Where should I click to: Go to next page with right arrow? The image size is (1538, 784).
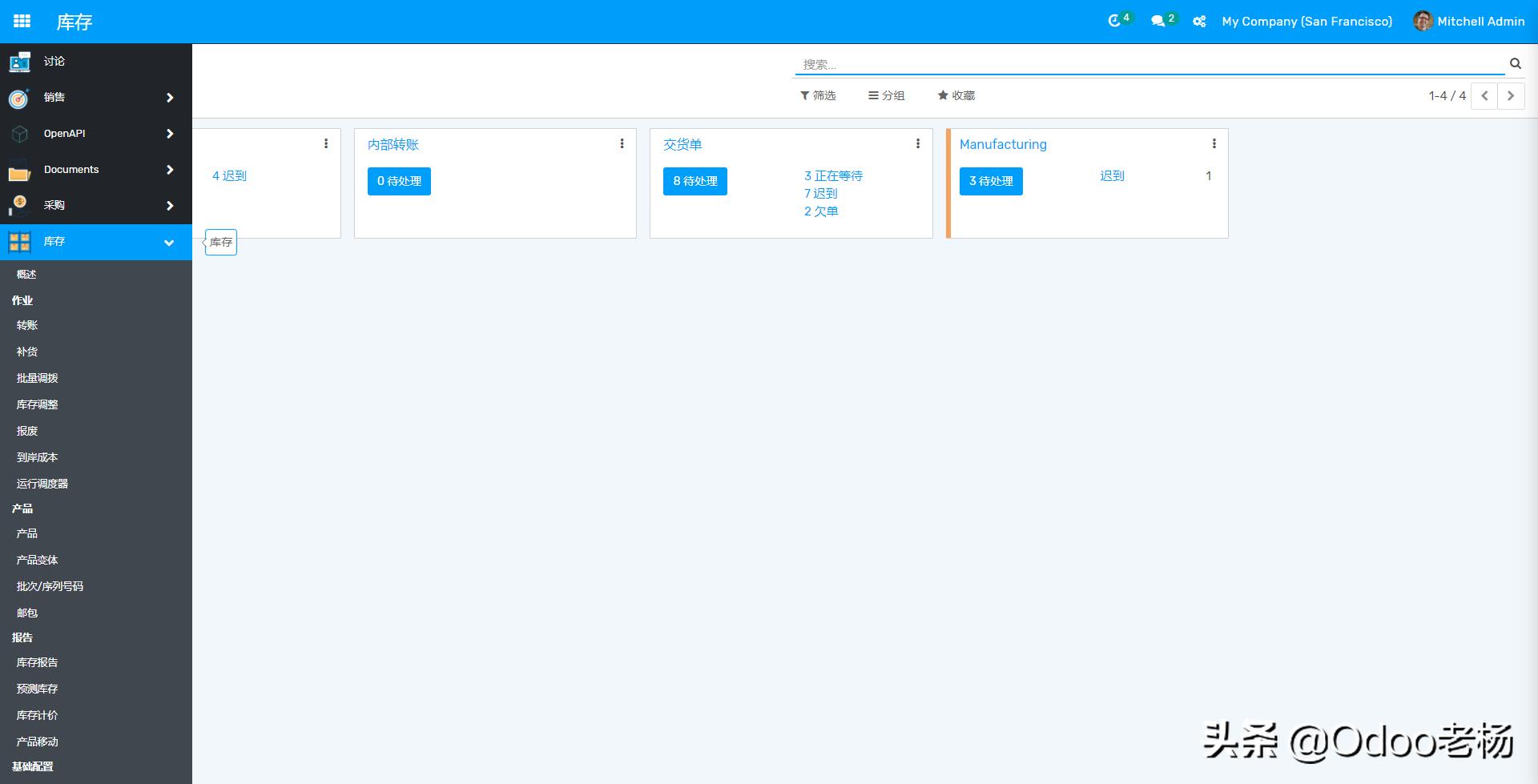pos(1511,96)
